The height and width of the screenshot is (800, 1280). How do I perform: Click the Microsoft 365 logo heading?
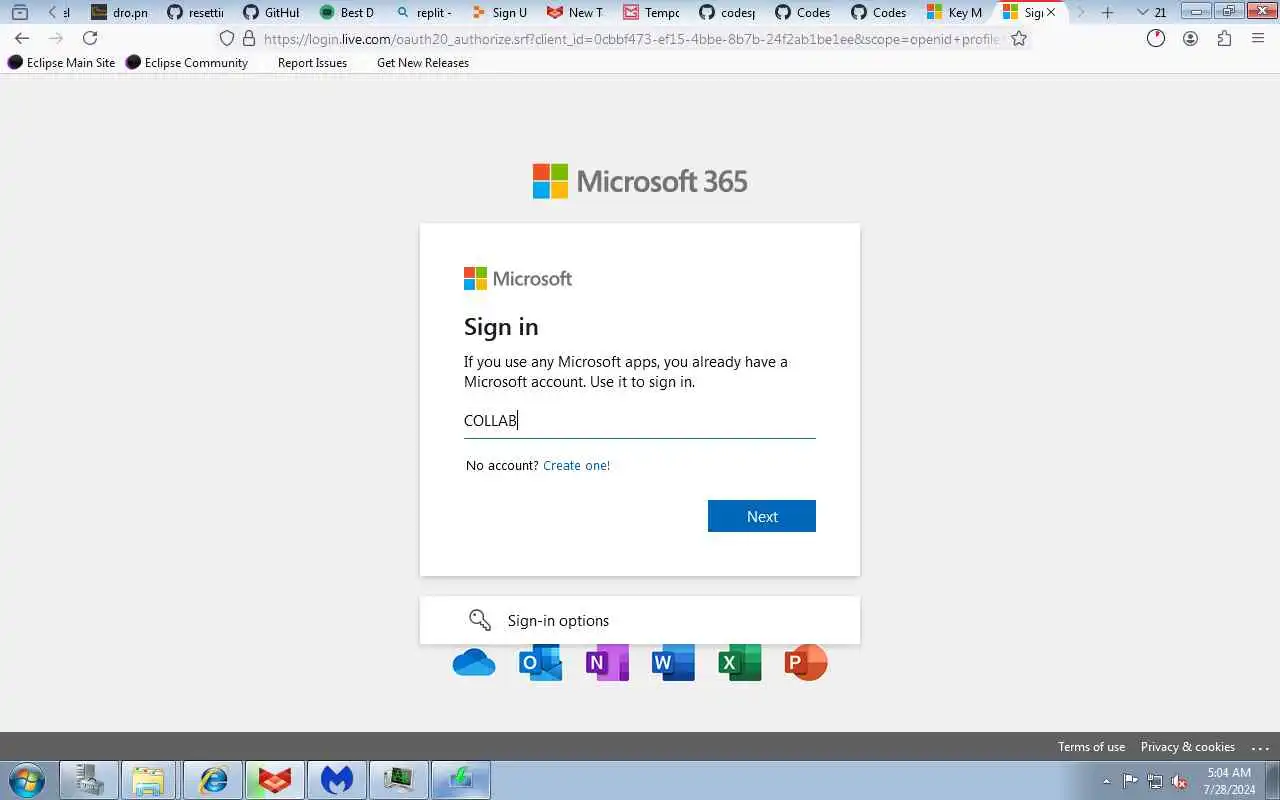640,181
